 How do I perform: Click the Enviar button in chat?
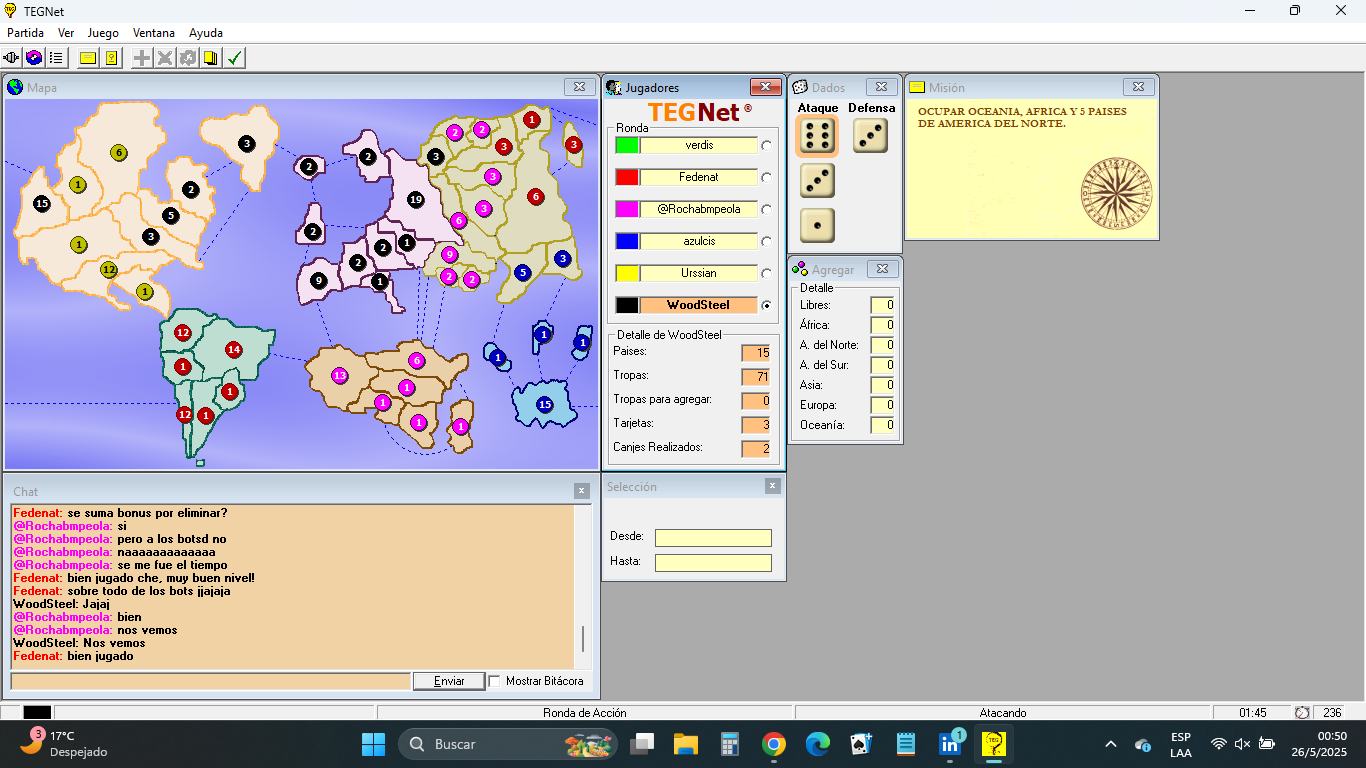point(449,681)
